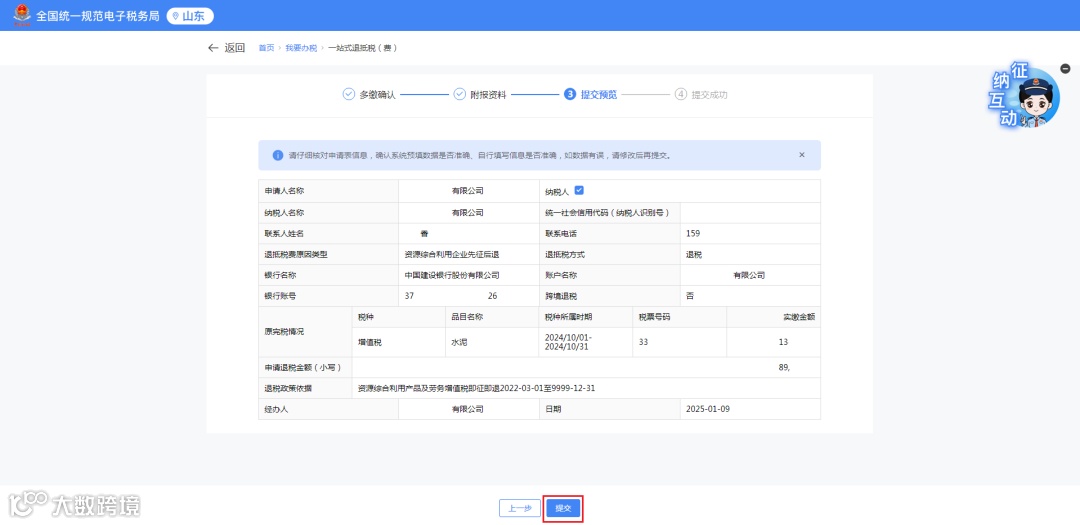Select the 提交预览 step
This screenshot has height=525, width=1080.
click(590, 94)
